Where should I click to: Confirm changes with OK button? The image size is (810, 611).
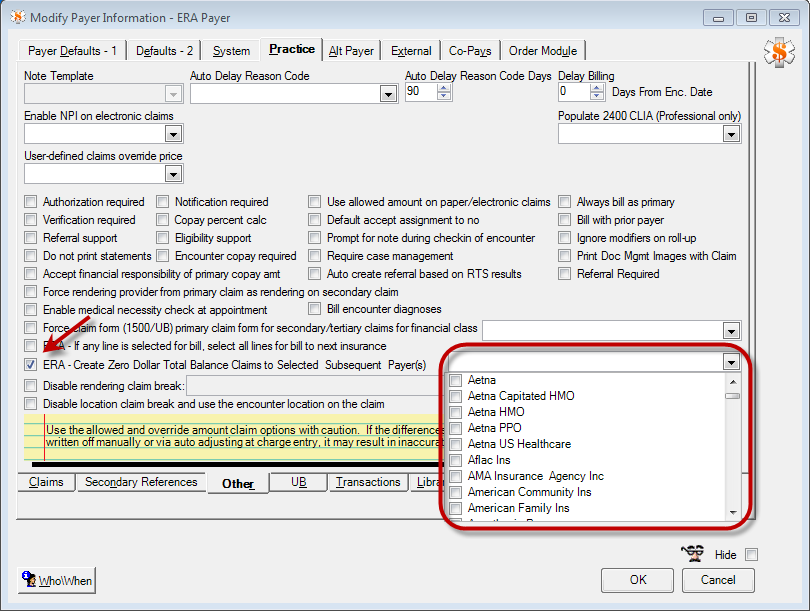(637, 579)
